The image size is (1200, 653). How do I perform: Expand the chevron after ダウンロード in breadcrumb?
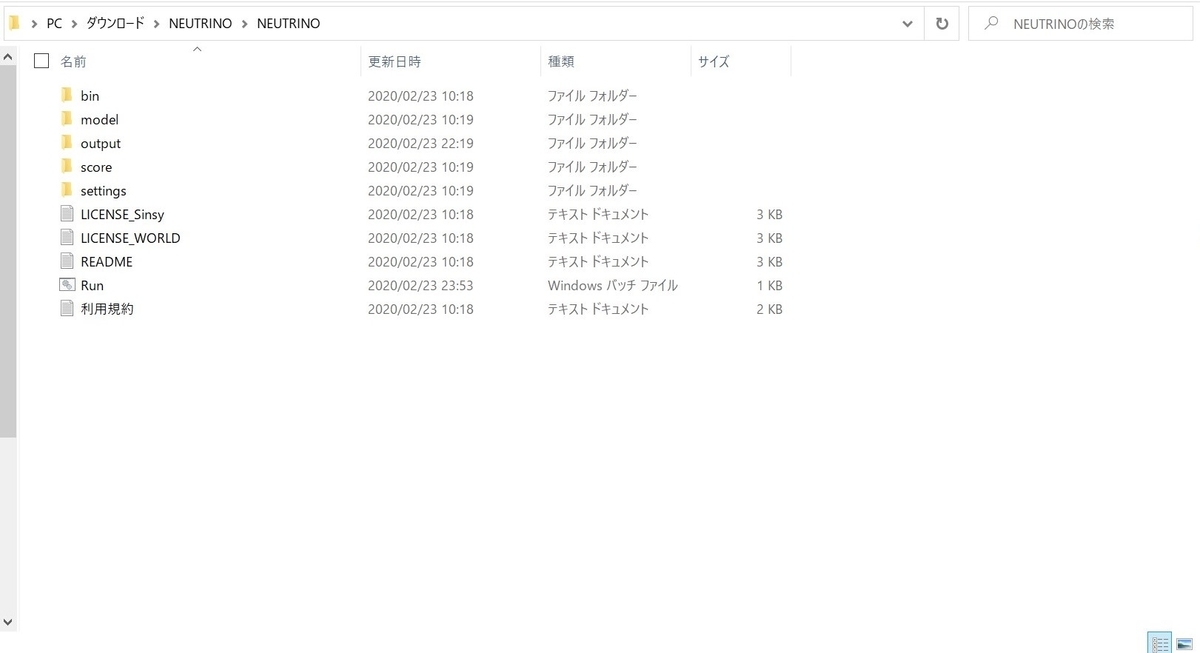[x=156, y=23]
